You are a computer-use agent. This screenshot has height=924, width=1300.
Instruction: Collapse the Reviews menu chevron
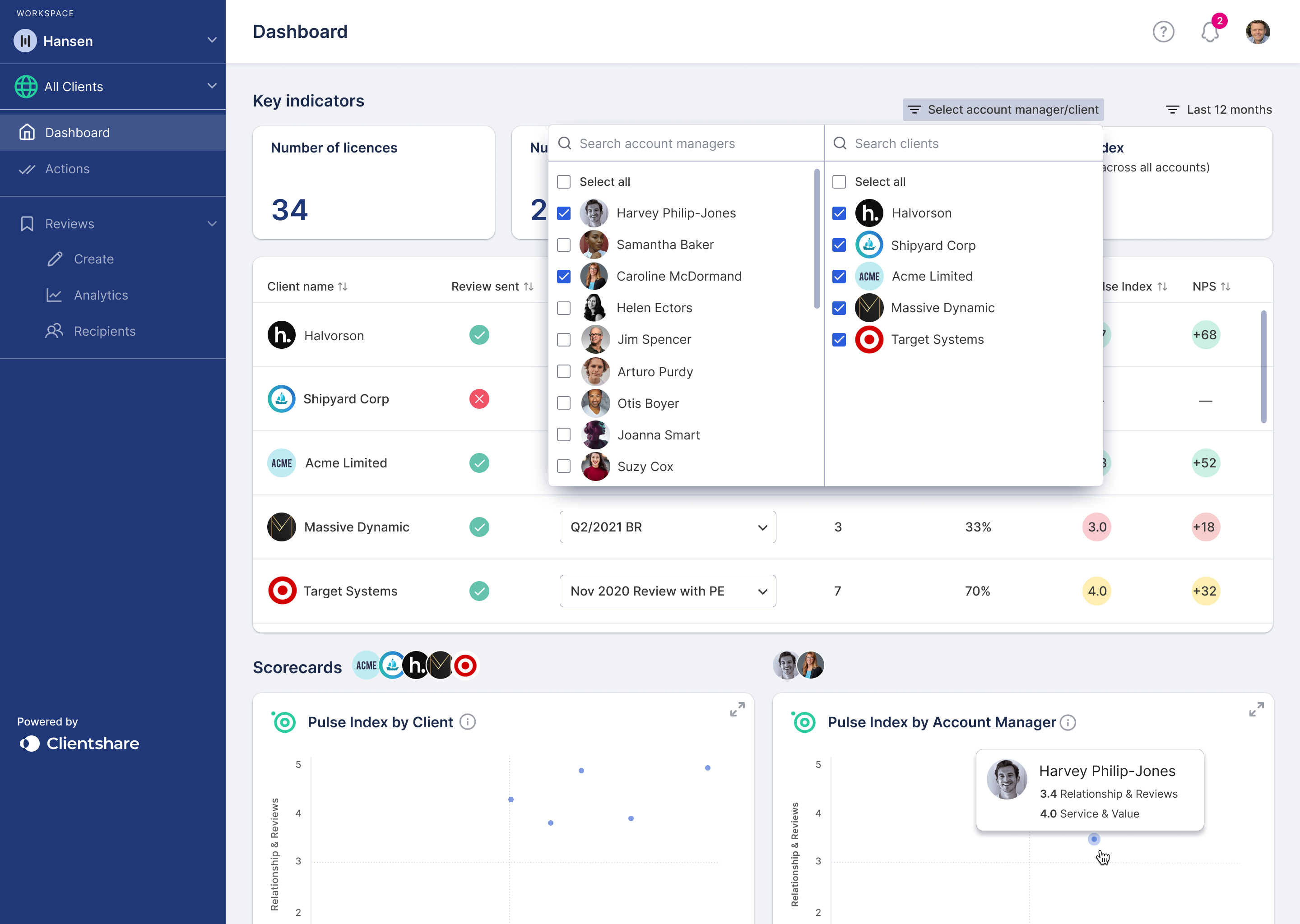pos(212,224)
